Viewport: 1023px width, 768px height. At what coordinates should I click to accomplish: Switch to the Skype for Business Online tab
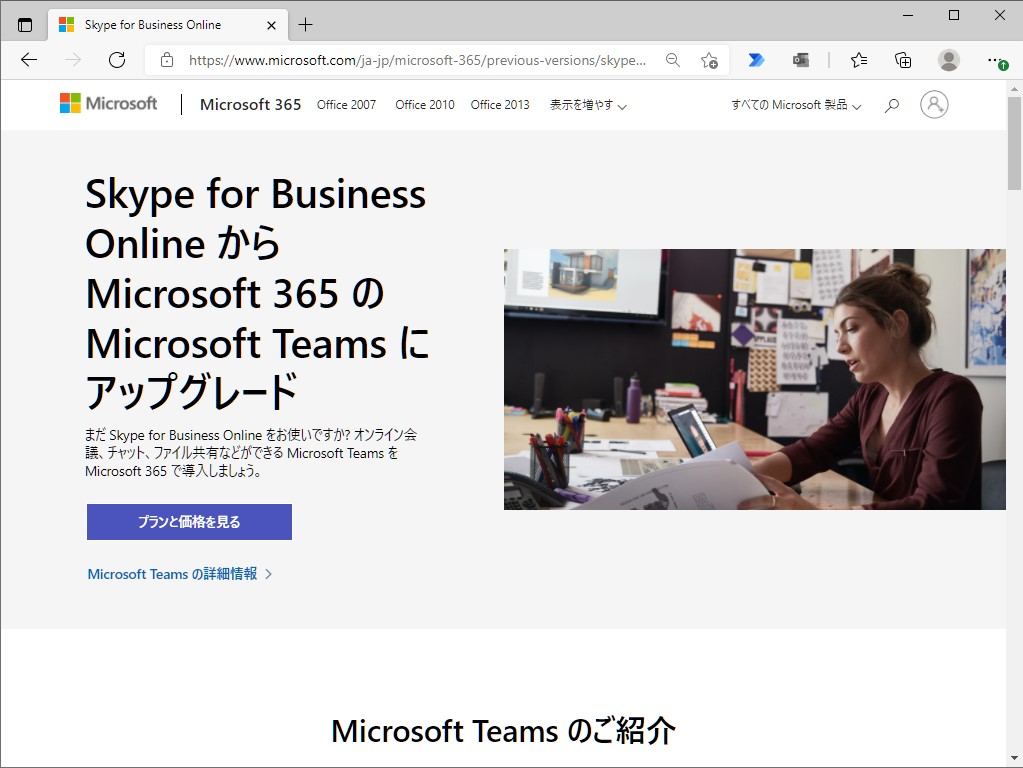(x=160, y=23)
